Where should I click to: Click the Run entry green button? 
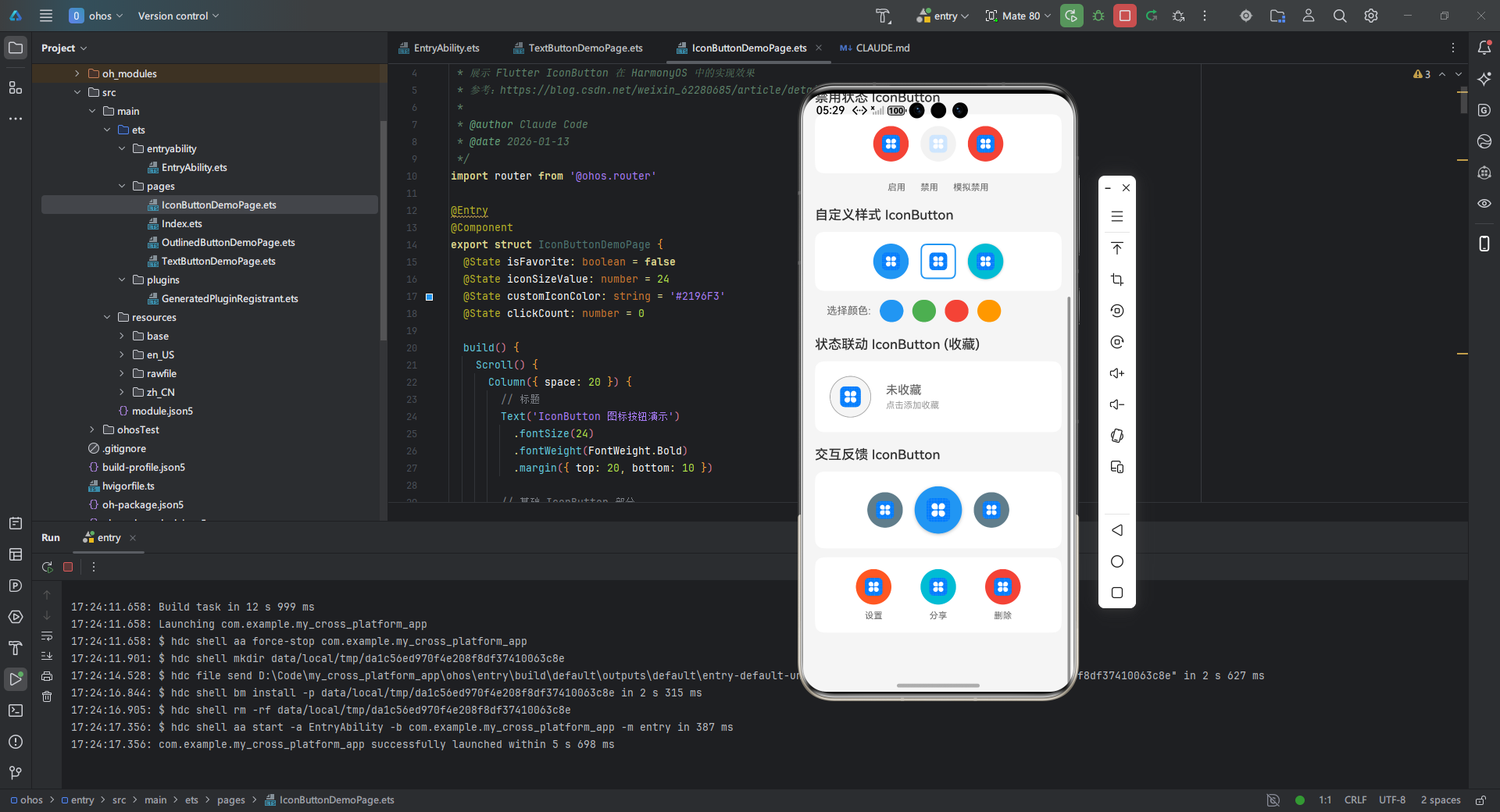(1072, 16)
